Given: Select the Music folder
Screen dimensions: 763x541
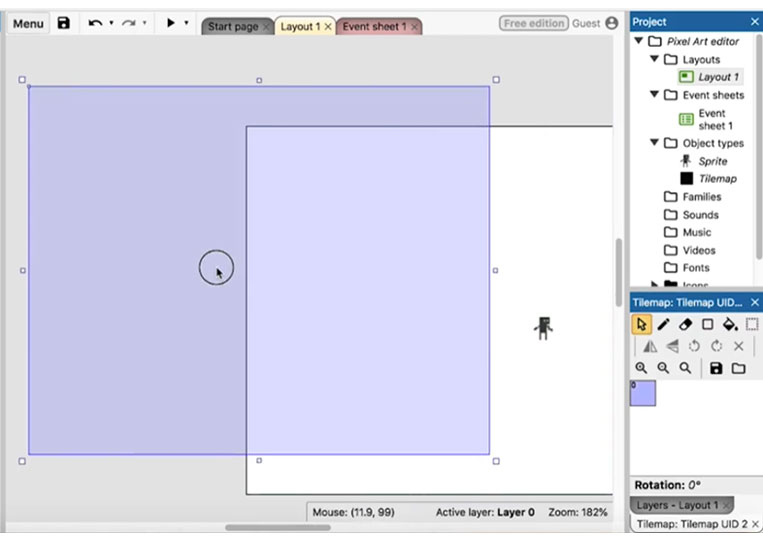Looking at the screenshot, I should coord(688,232).
